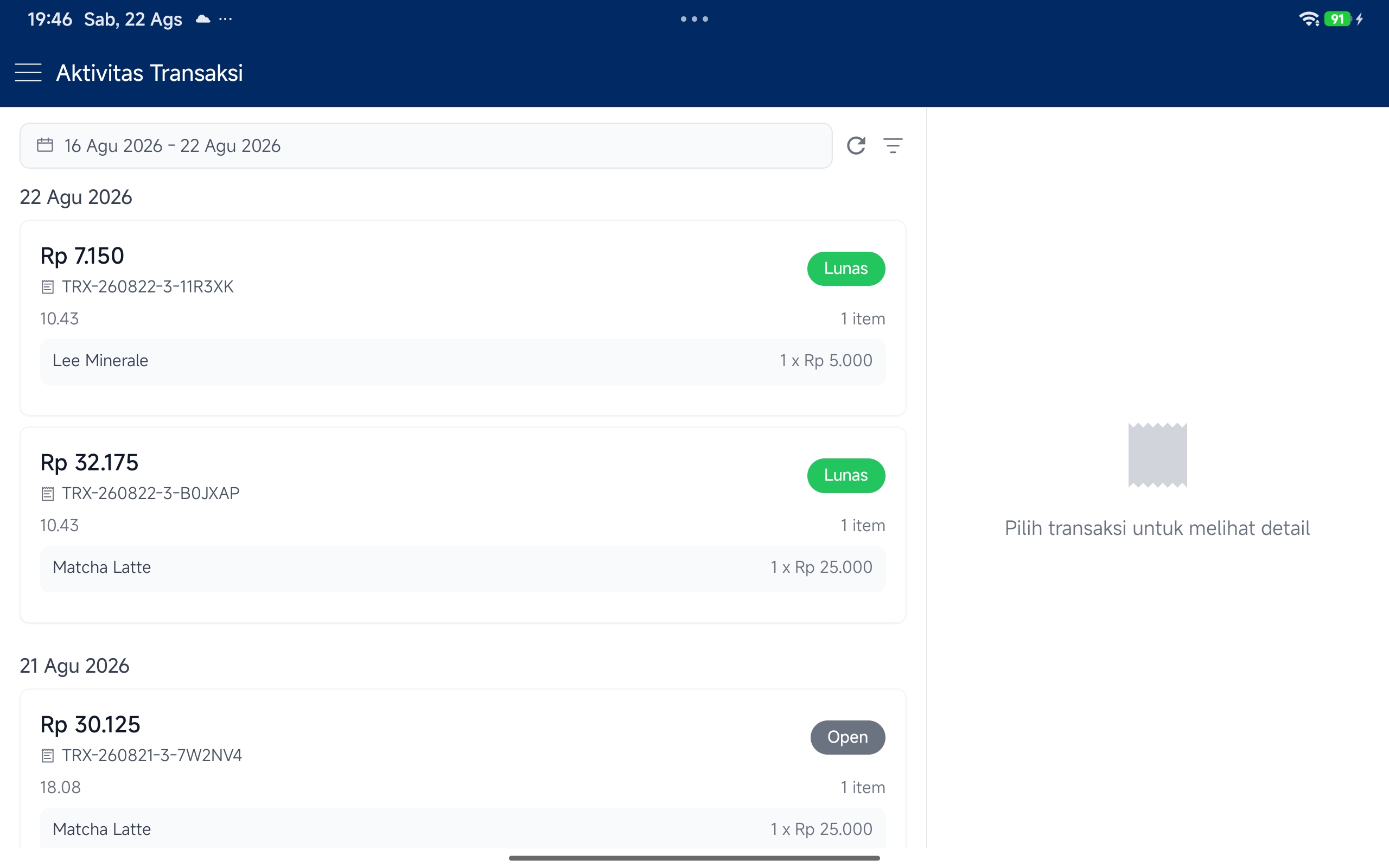Viewport: 1389px width, 868px height.
Task: Click the 1 x Rp 5.000 price
Action: click(x=826, y=361)
